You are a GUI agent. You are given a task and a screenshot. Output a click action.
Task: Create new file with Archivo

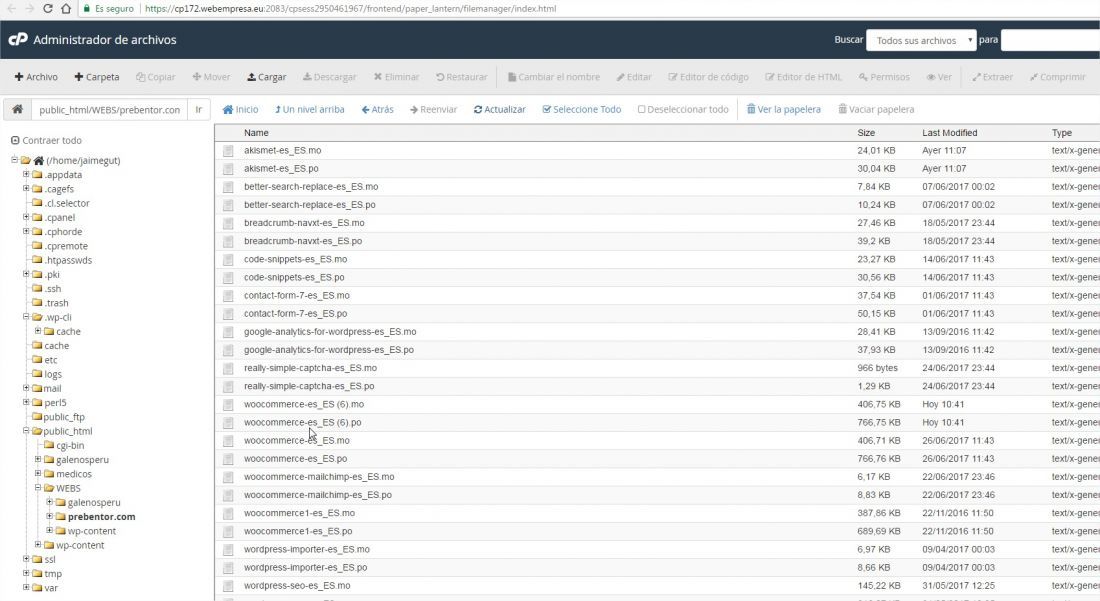point(36,76)
